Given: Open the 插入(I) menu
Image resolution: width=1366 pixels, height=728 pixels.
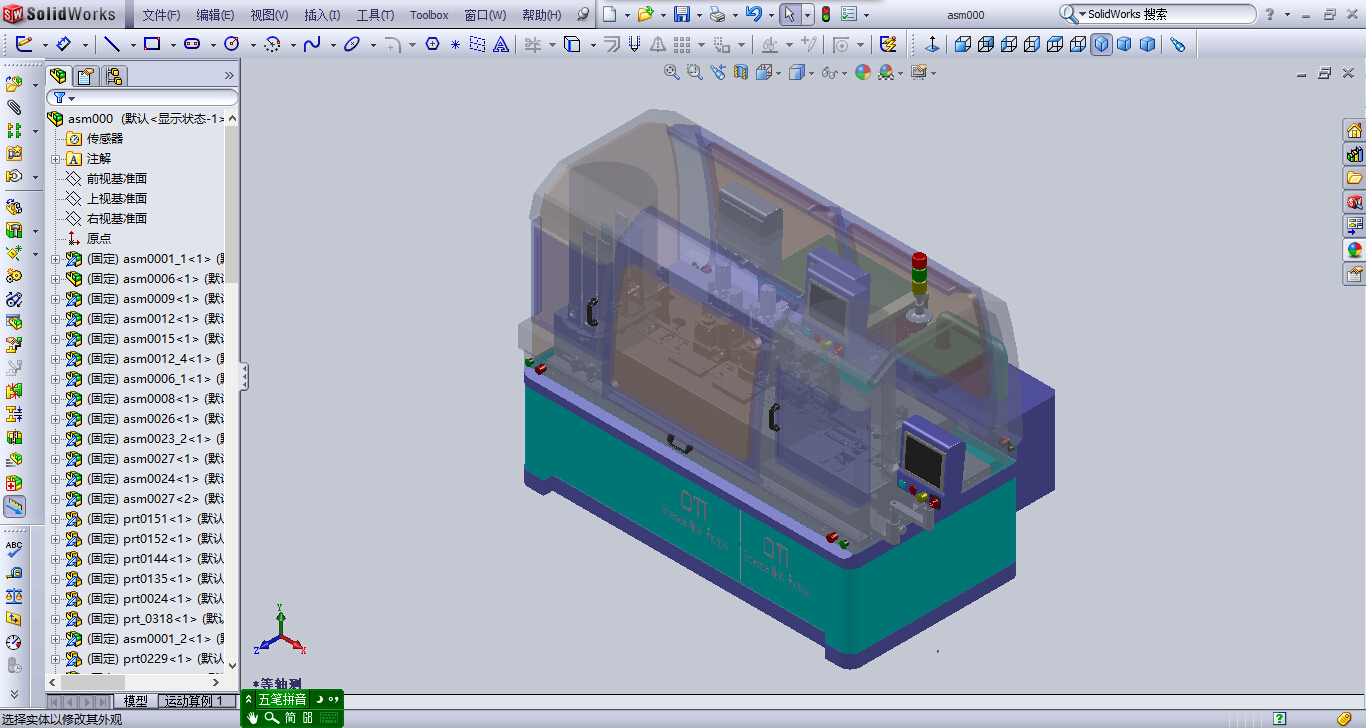Looking at the screenshot, I should 322,15.
